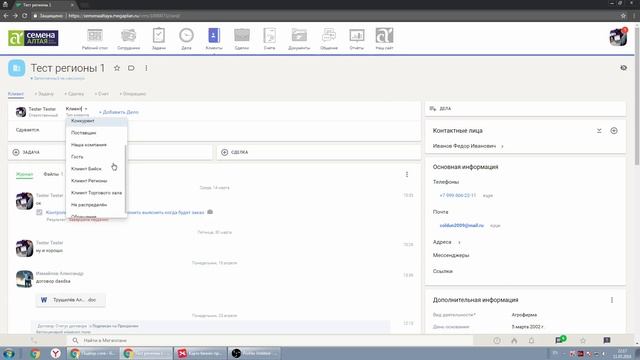Select Клиент Торгового зала option

tap(96, 193)
